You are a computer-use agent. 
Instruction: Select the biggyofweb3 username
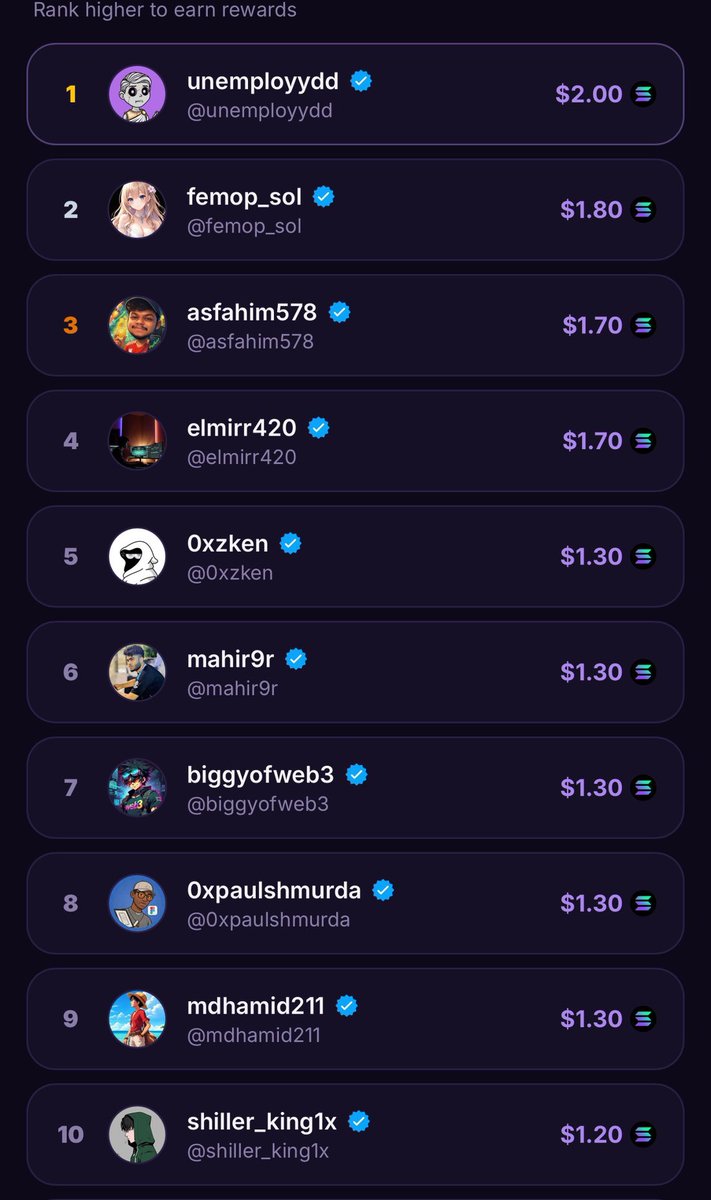pos(262,775)
